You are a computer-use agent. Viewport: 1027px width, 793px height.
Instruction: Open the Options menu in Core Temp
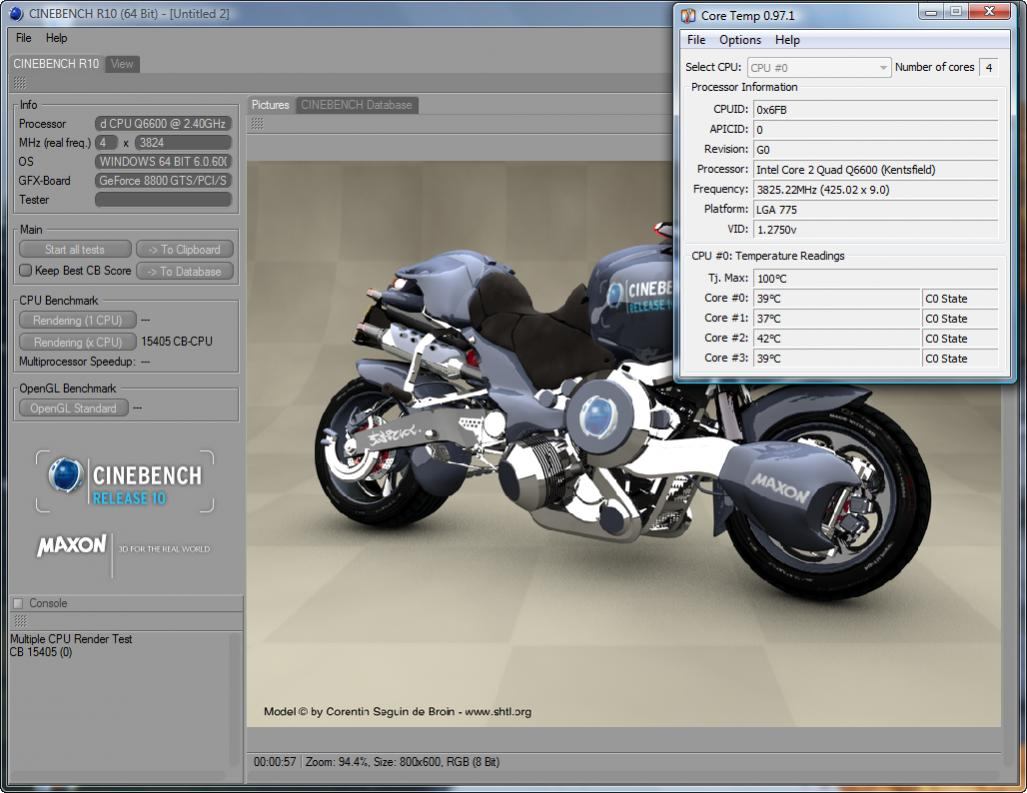coord(740,40)
